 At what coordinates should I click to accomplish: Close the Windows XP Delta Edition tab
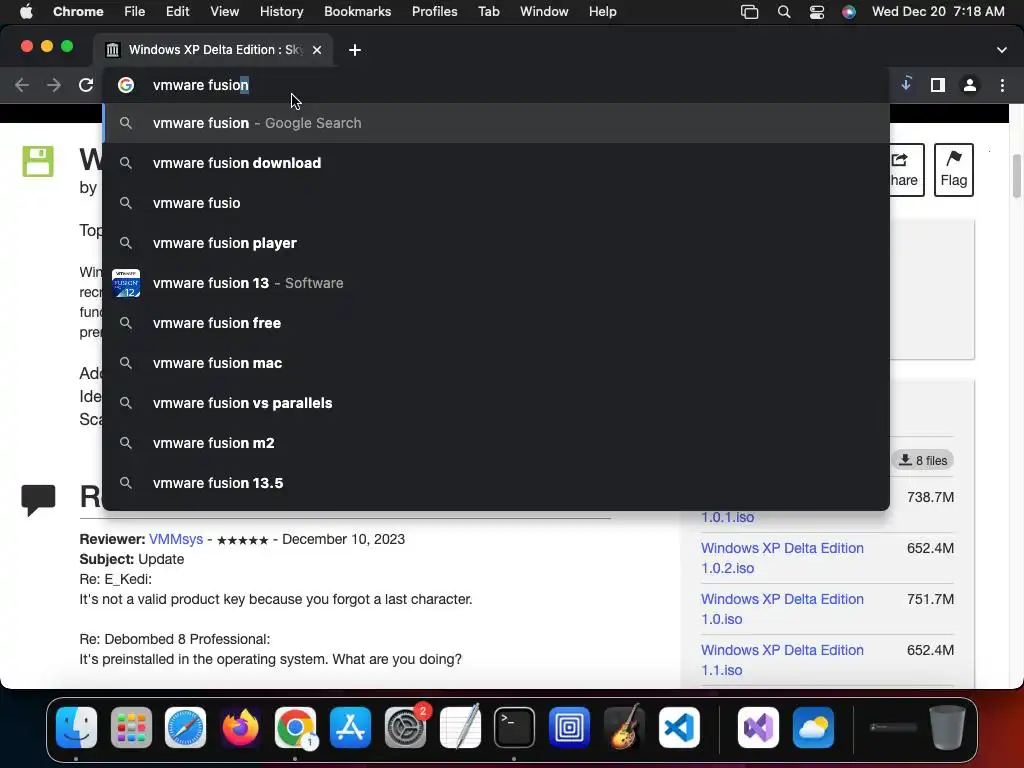click(x=317, y=50)
